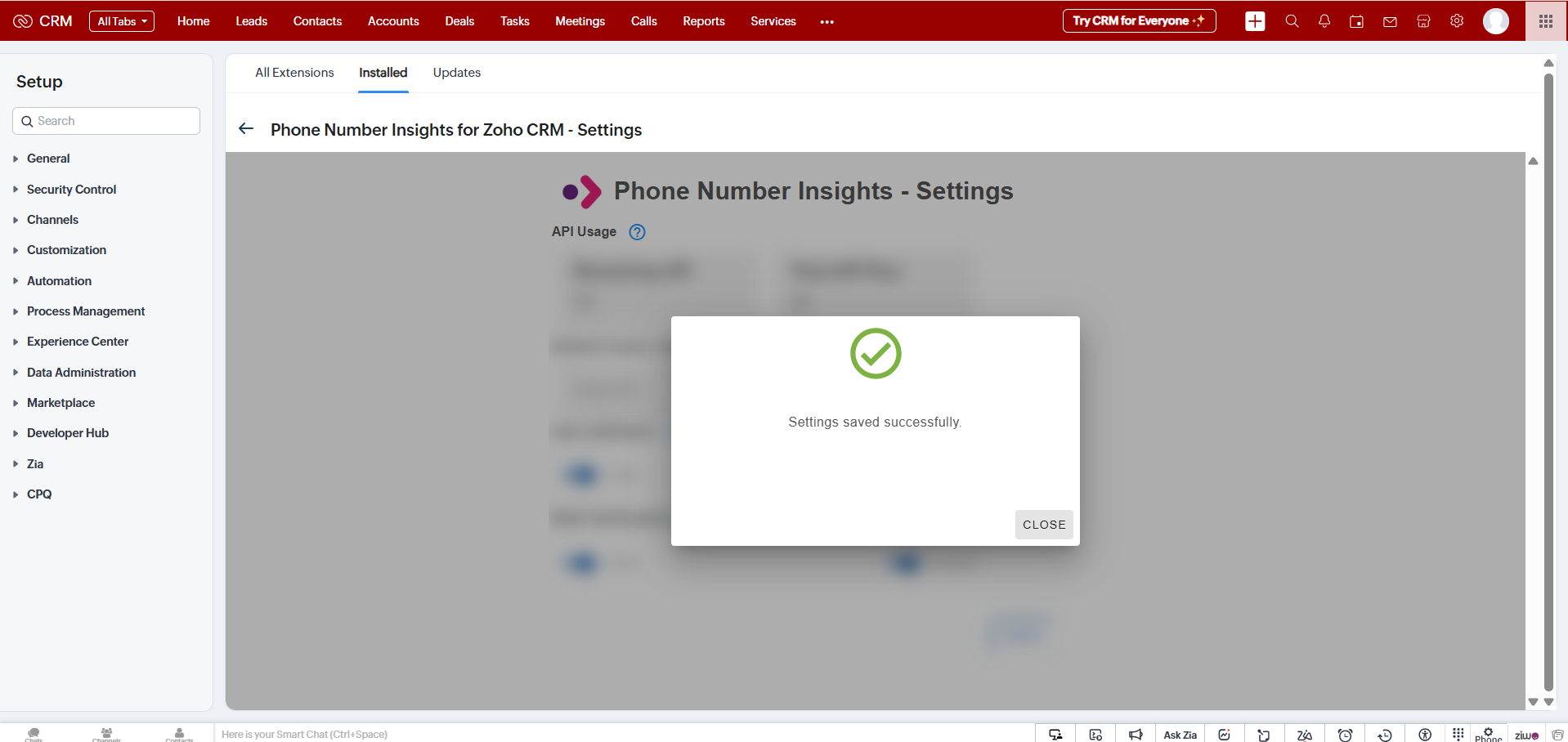Expand the CPQ setup section
Image resolution: width=1568 pixels, height=742 pixels.
39,494
